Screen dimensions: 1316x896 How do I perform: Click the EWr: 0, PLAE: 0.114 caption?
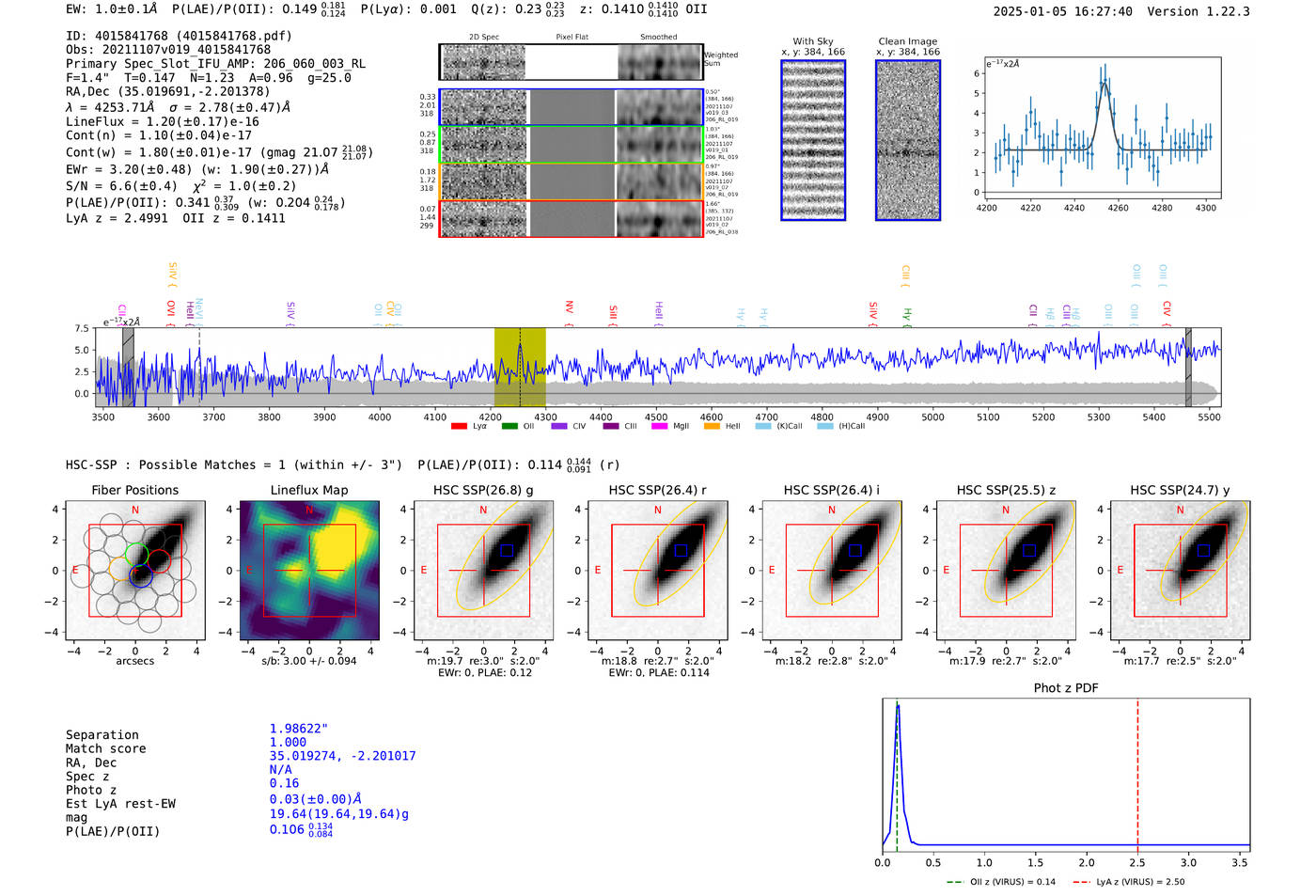click(x=658, y=673)
